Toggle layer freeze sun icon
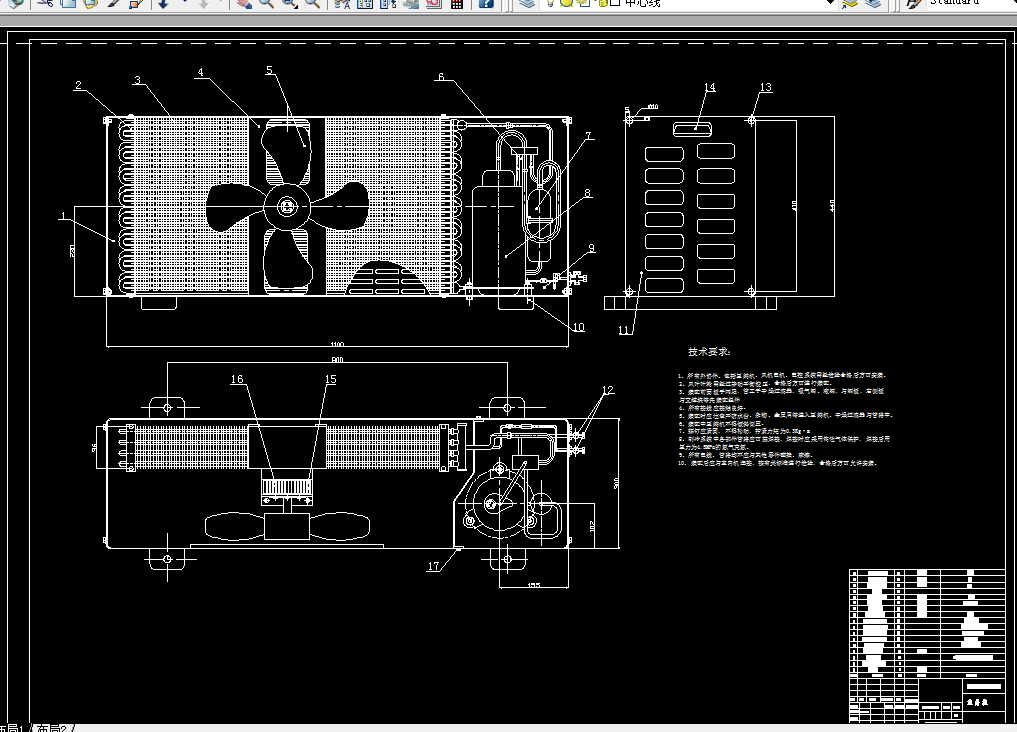Screen dimensions: 1017x732 [x=566, y=3]
